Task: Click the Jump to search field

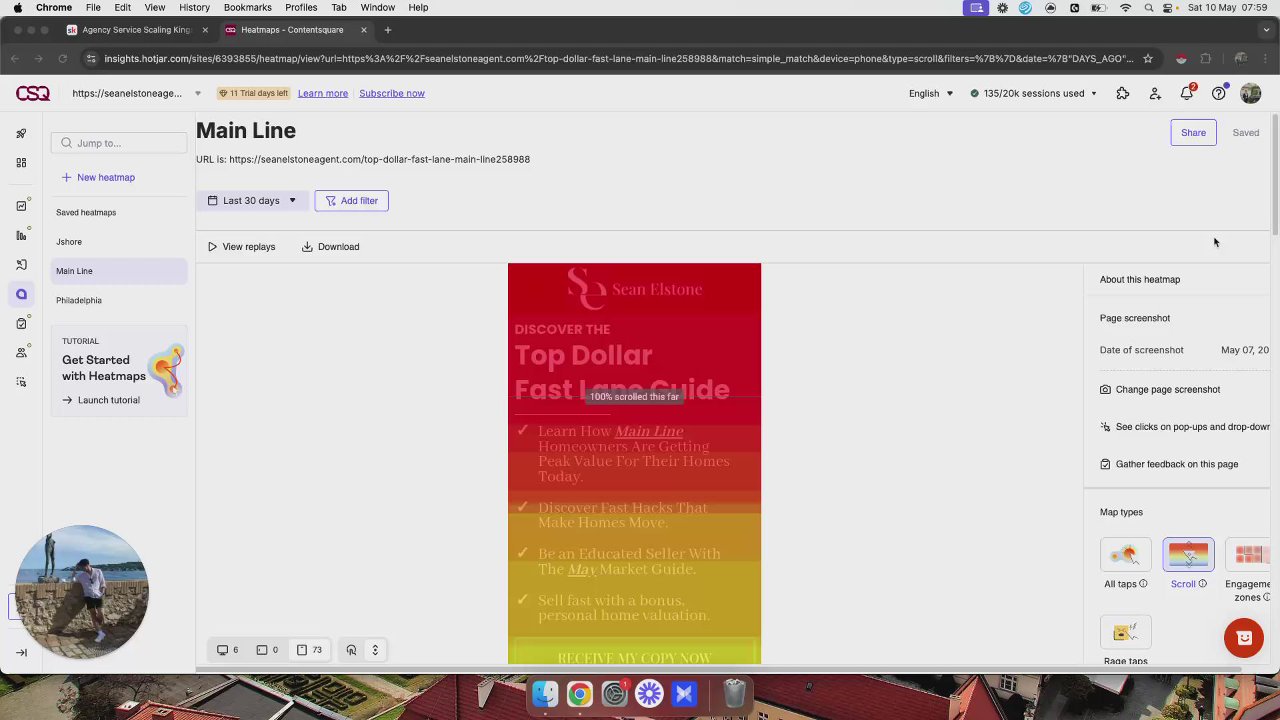Action: coord(120,143)
